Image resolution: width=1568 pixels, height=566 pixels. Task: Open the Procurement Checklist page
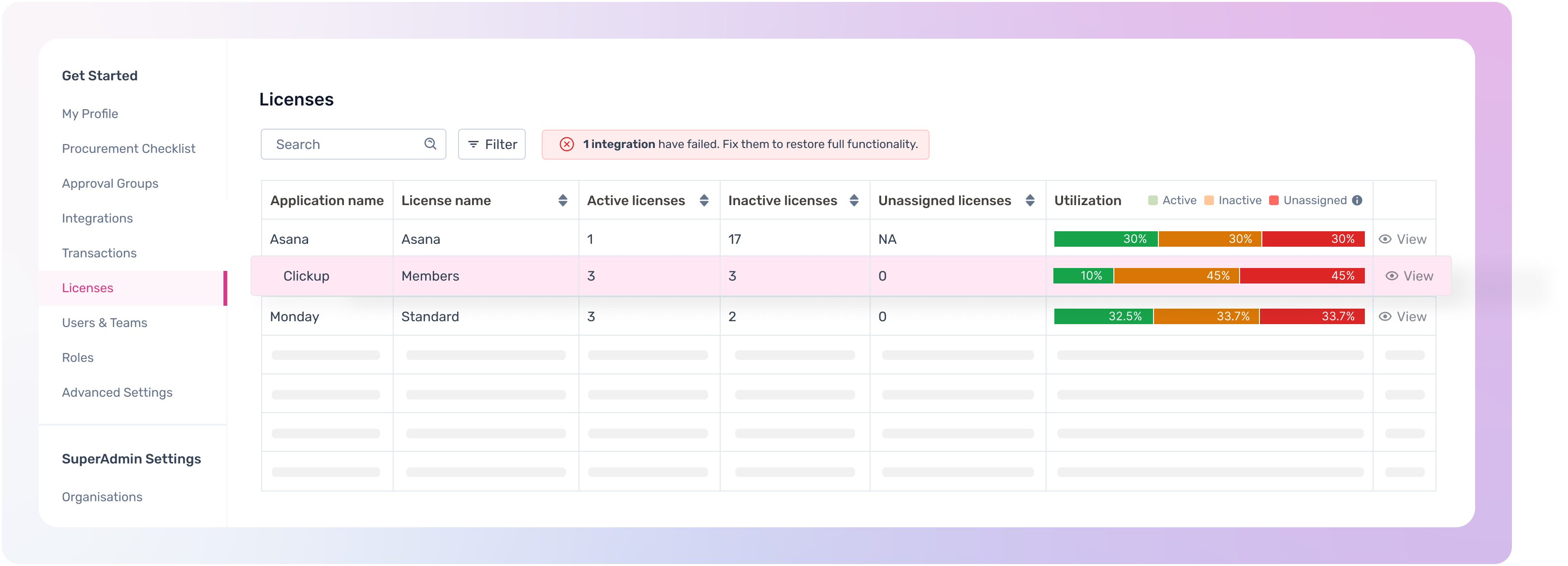[129, 149]
